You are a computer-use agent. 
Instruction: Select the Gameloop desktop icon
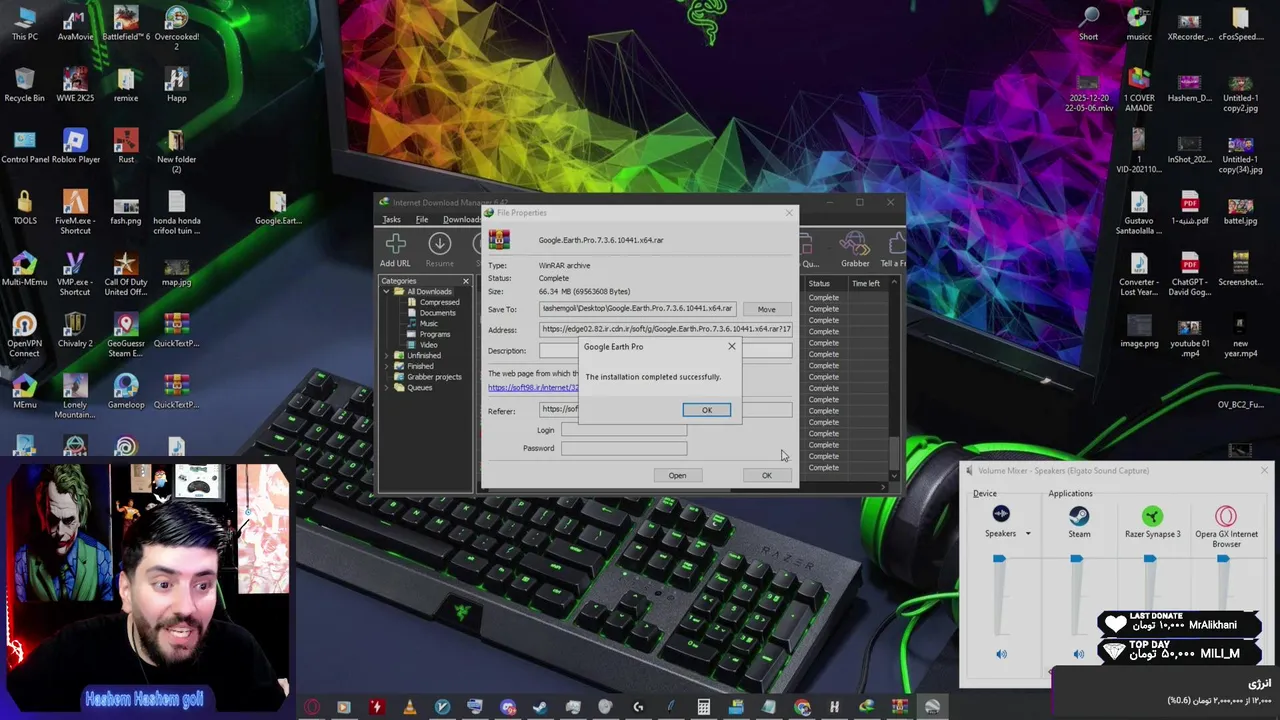[x=126, y=392]
